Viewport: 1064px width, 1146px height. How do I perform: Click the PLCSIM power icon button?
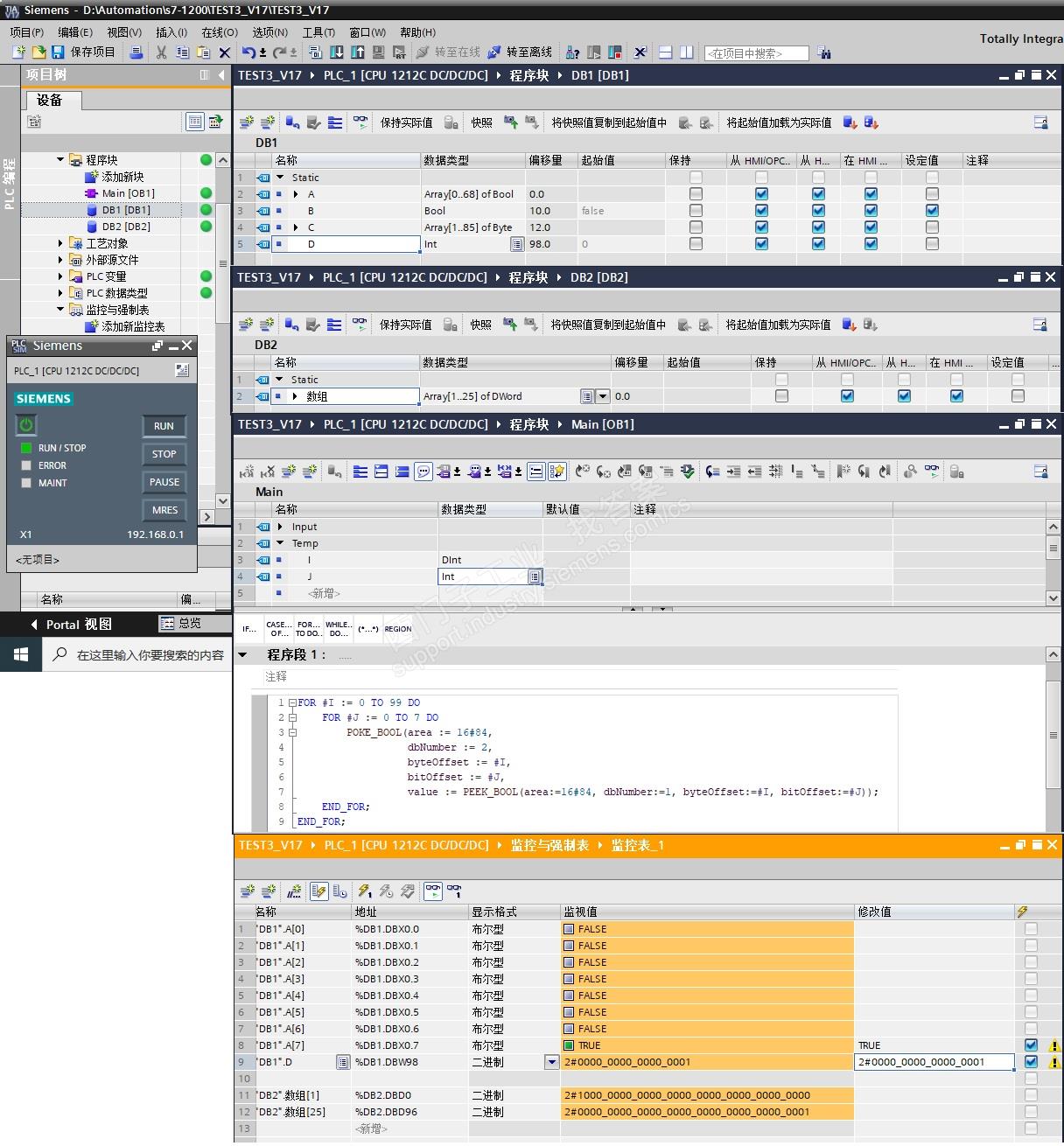coord(26,425)
